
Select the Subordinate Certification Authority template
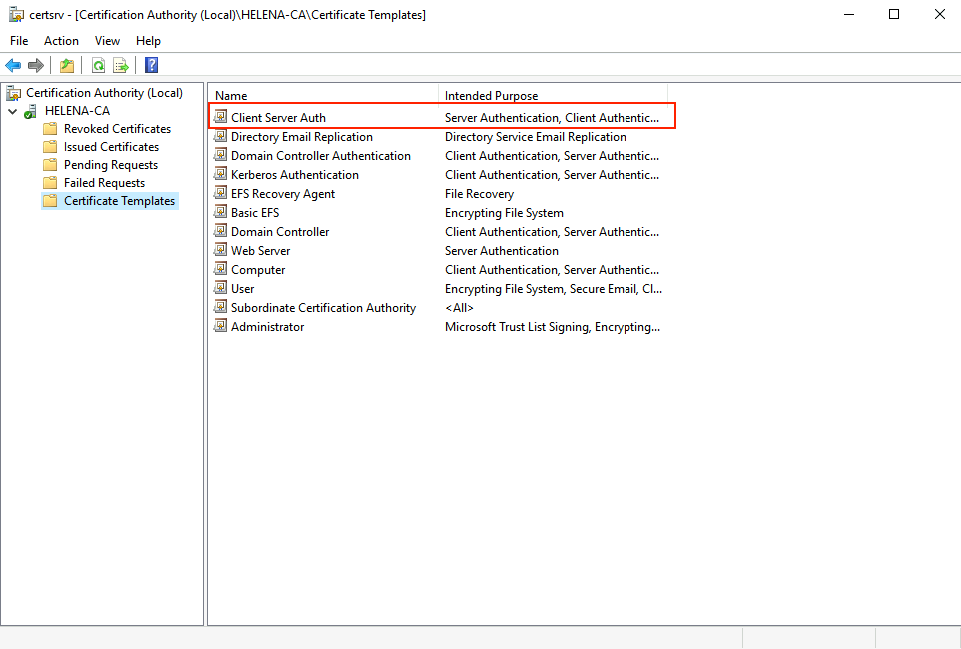coord(323,308)
